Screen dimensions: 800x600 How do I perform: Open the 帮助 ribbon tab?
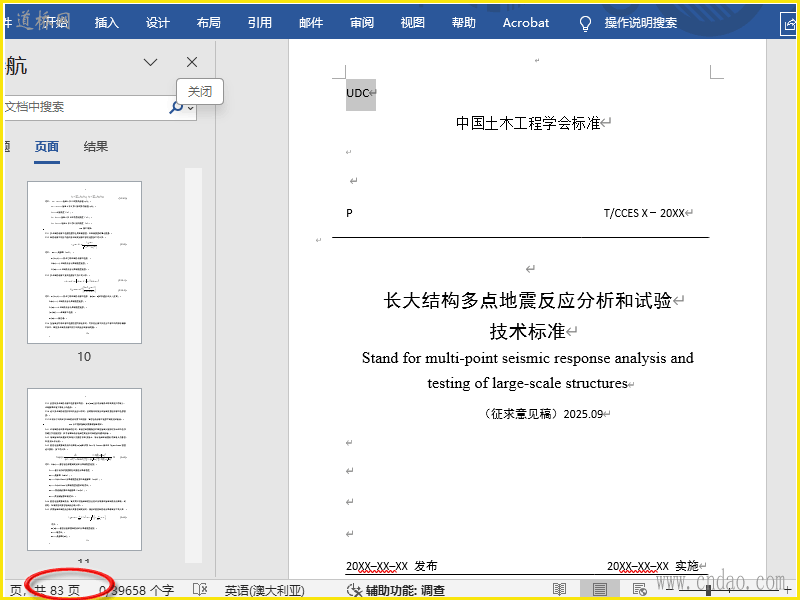[464, 23]
